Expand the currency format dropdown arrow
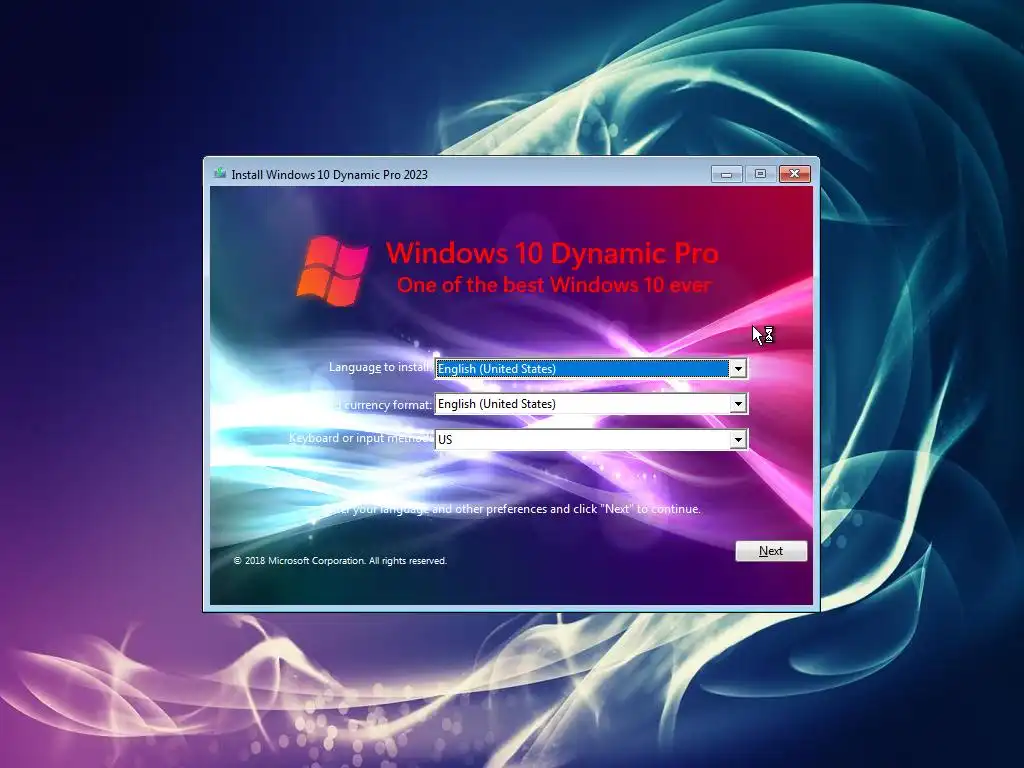The width and height of the screenshot is (1024, 768). point(738,404)
